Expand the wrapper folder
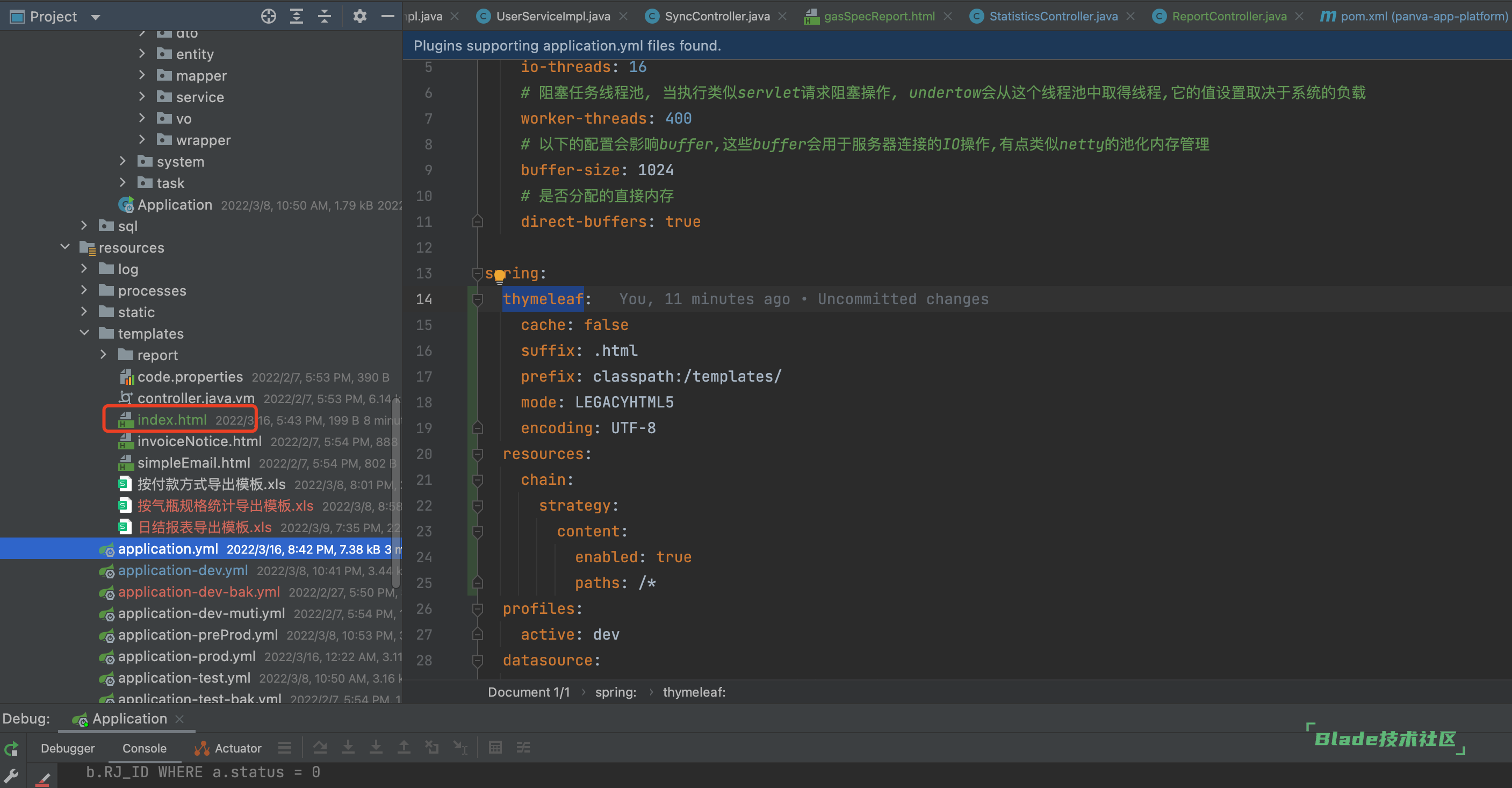 141,139
